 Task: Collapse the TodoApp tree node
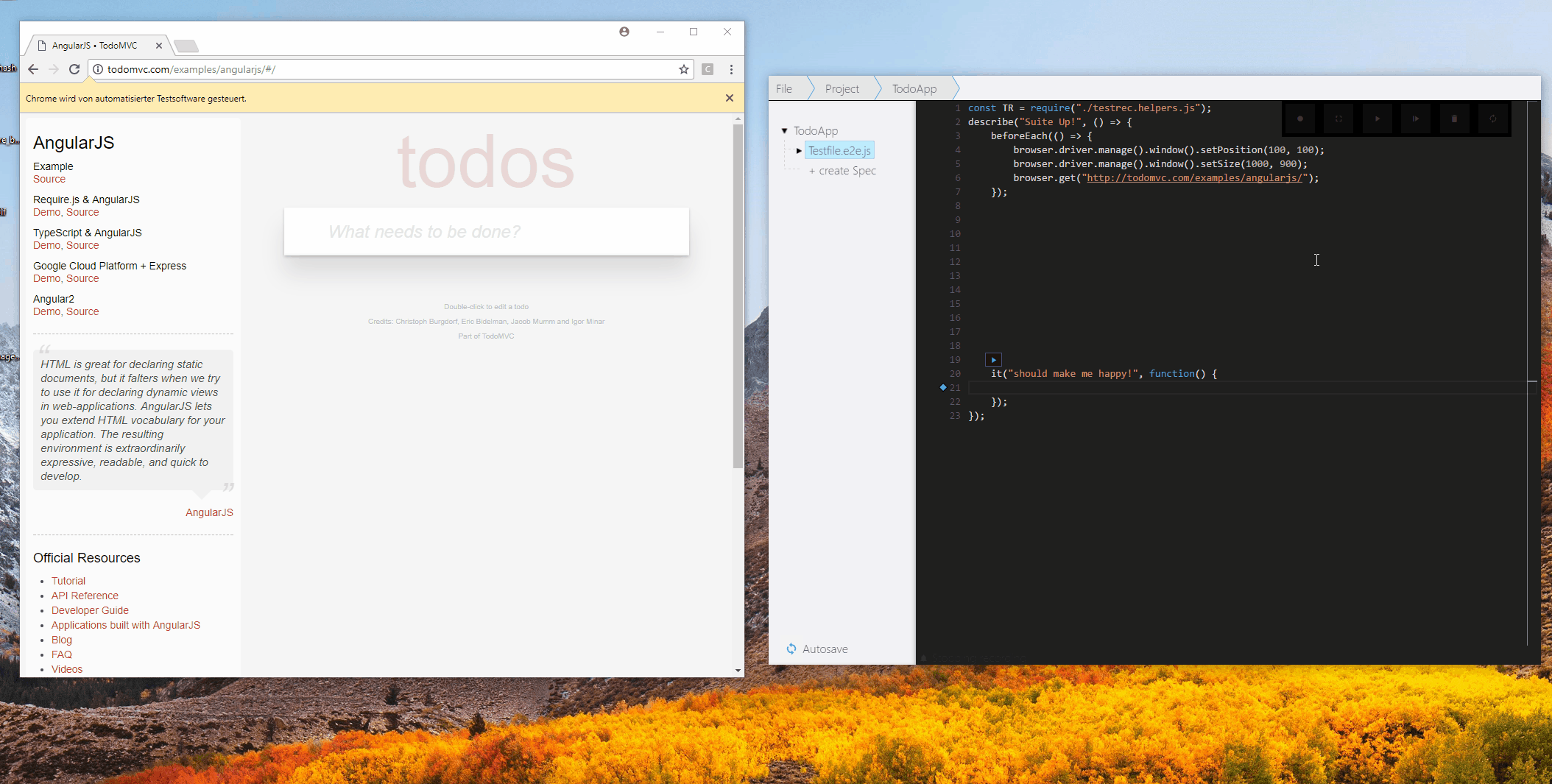(785, 130)
